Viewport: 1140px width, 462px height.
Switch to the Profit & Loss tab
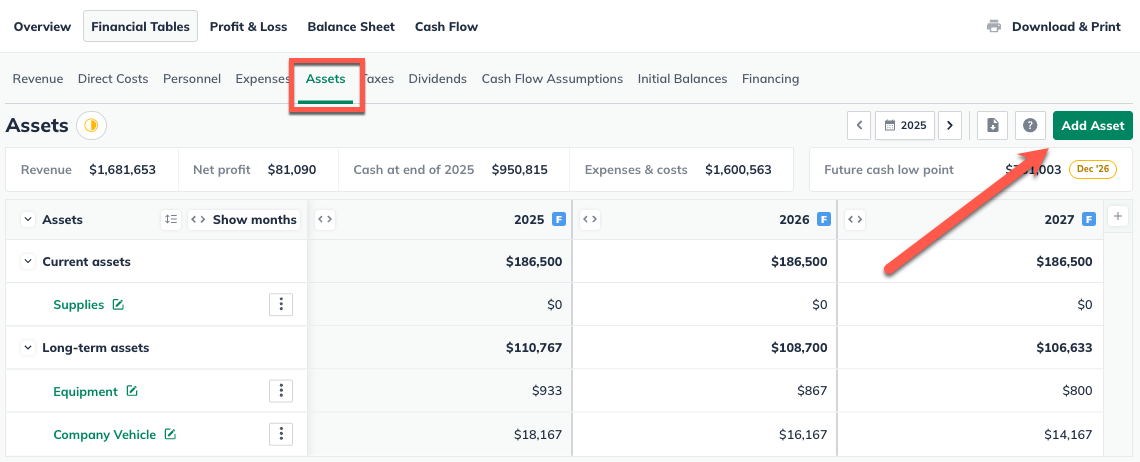click(x=248, y=27)
